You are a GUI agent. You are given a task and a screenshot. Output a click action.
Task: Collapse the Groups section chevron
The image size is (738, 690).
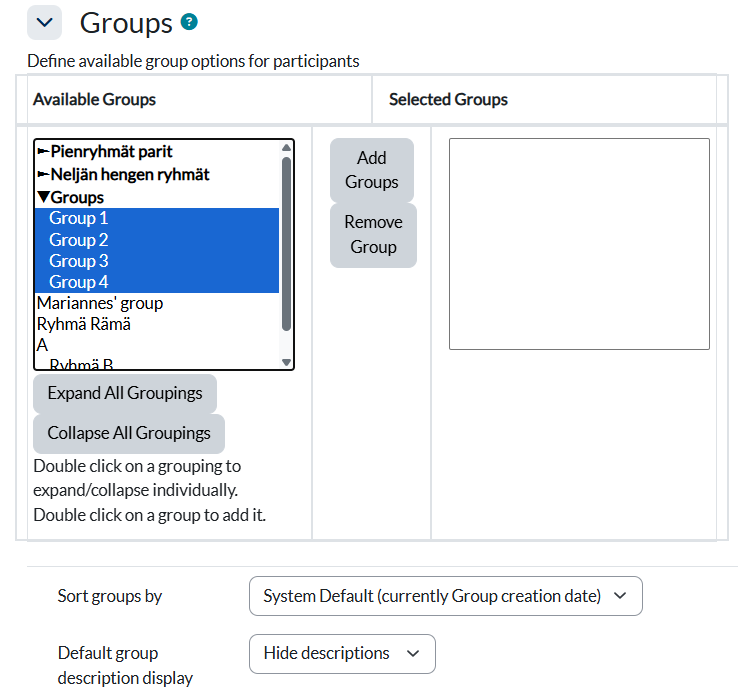click(44, 23)
